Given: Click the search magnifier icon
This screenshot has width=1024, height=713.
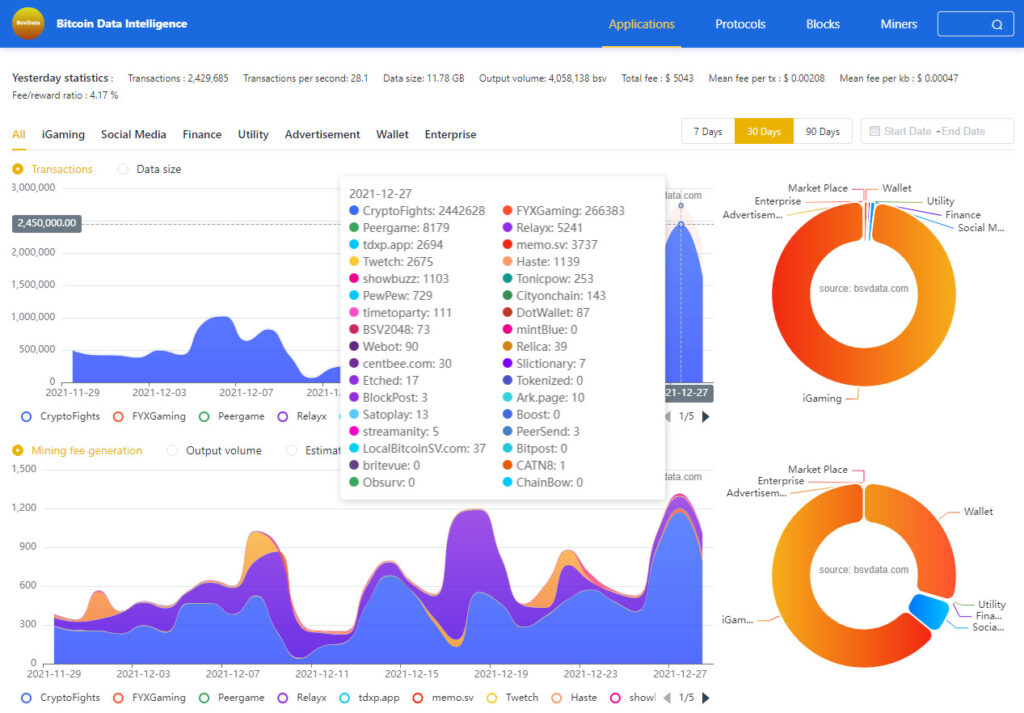Looking at the screenshot, I should click(997, 24).
